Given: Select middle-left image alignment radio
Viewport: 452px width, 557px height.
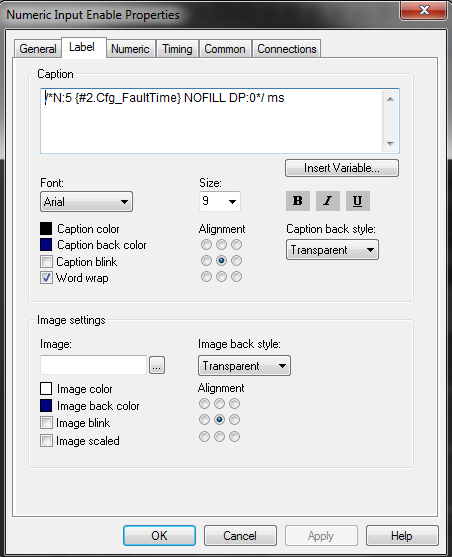Looking at the screenshot, I should [204, 420].
